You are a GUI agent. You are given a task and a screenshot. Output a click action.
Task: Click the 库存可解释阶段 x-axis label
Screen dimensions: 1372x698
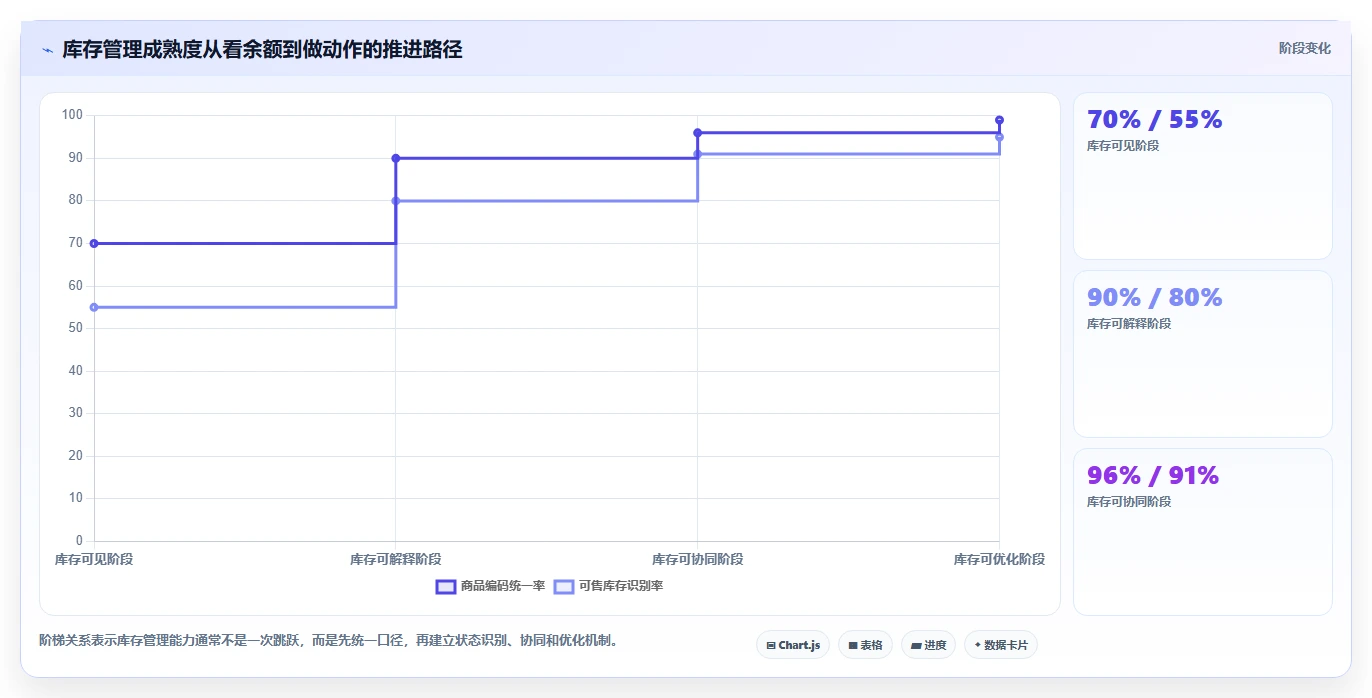tap(396, 559)
